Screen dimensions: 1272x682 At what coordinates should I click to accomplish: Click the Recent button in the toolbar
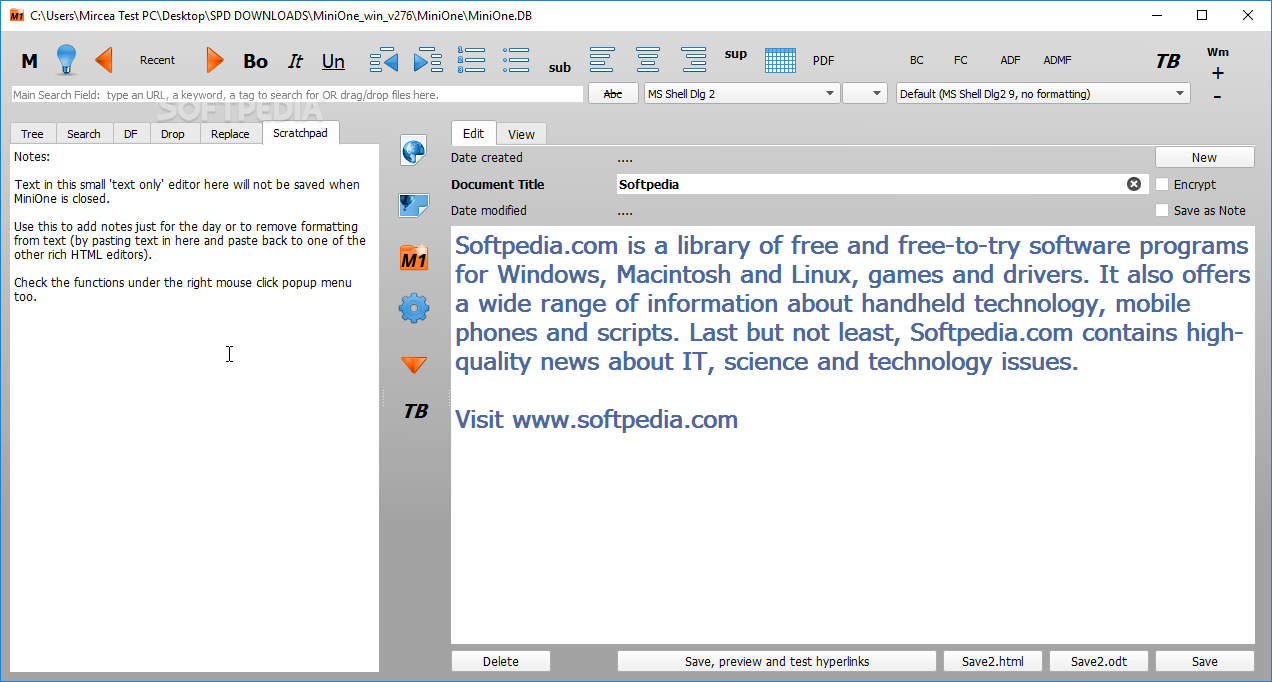click(157, 60)
